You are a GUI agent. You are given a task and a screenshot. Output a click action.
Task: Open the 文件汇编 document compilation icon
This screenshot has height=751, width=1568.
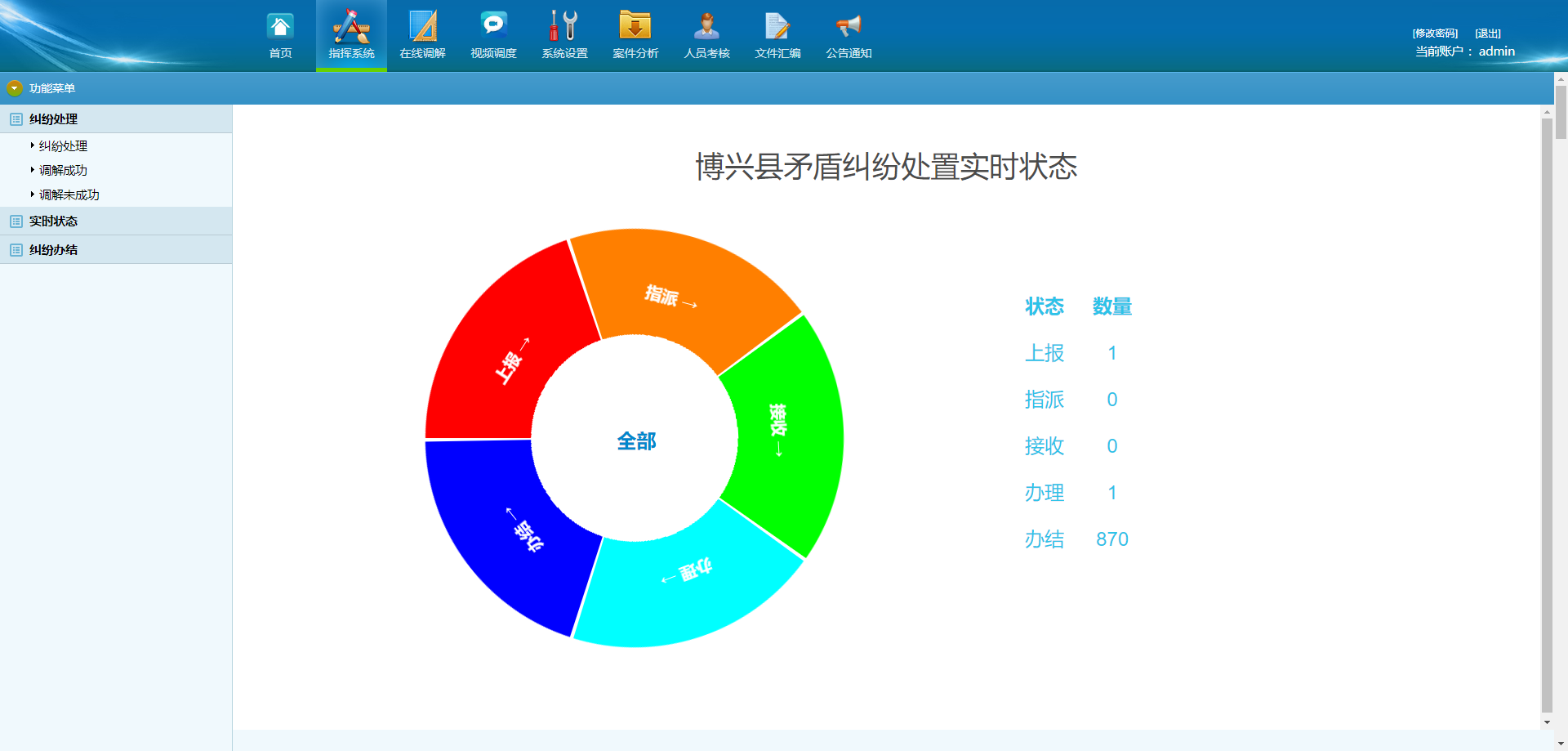pos(777,28)
